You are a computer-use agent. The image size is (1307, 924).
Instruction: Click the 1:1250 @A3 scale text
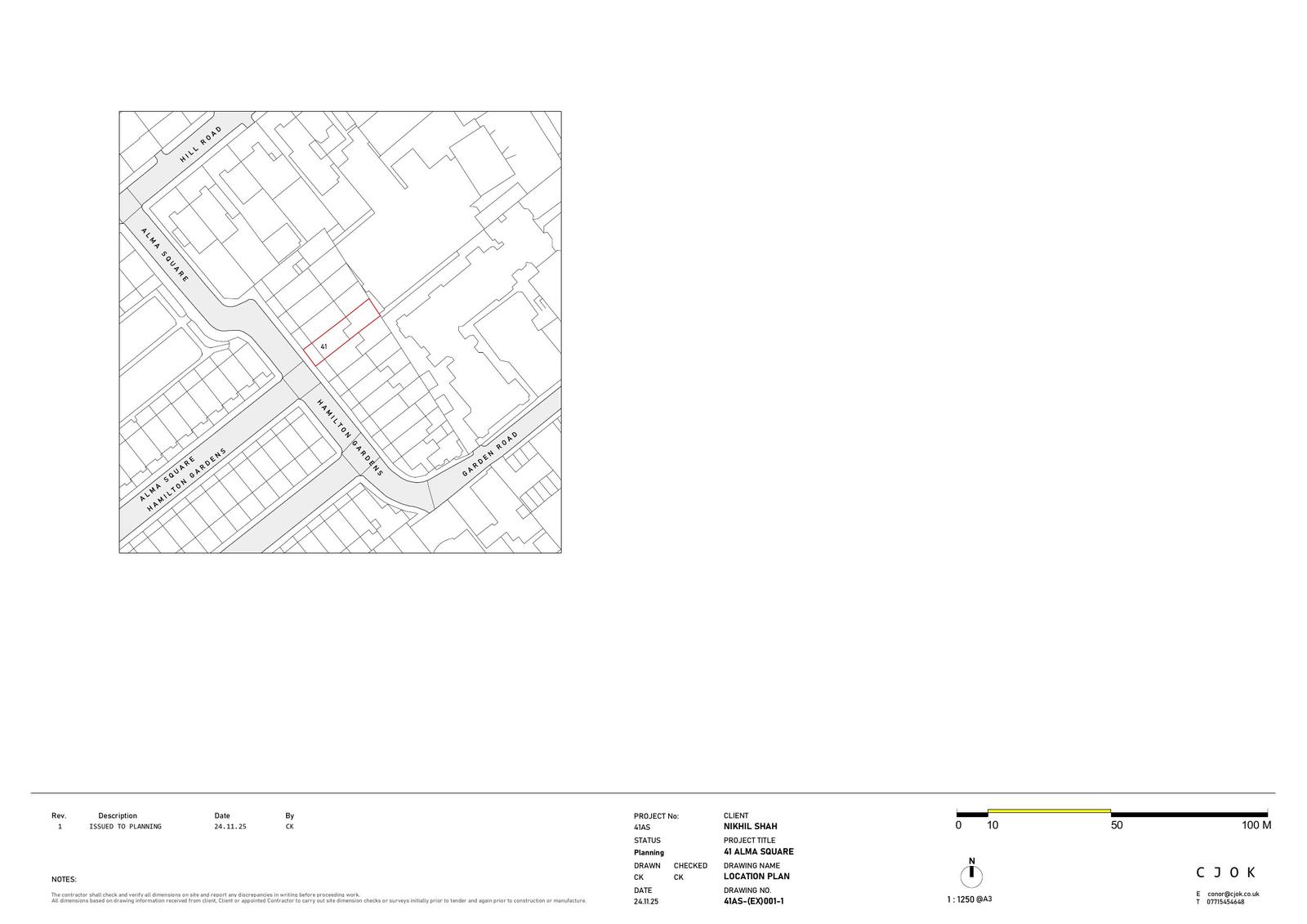pyautogui.click(x=969, y=899)
